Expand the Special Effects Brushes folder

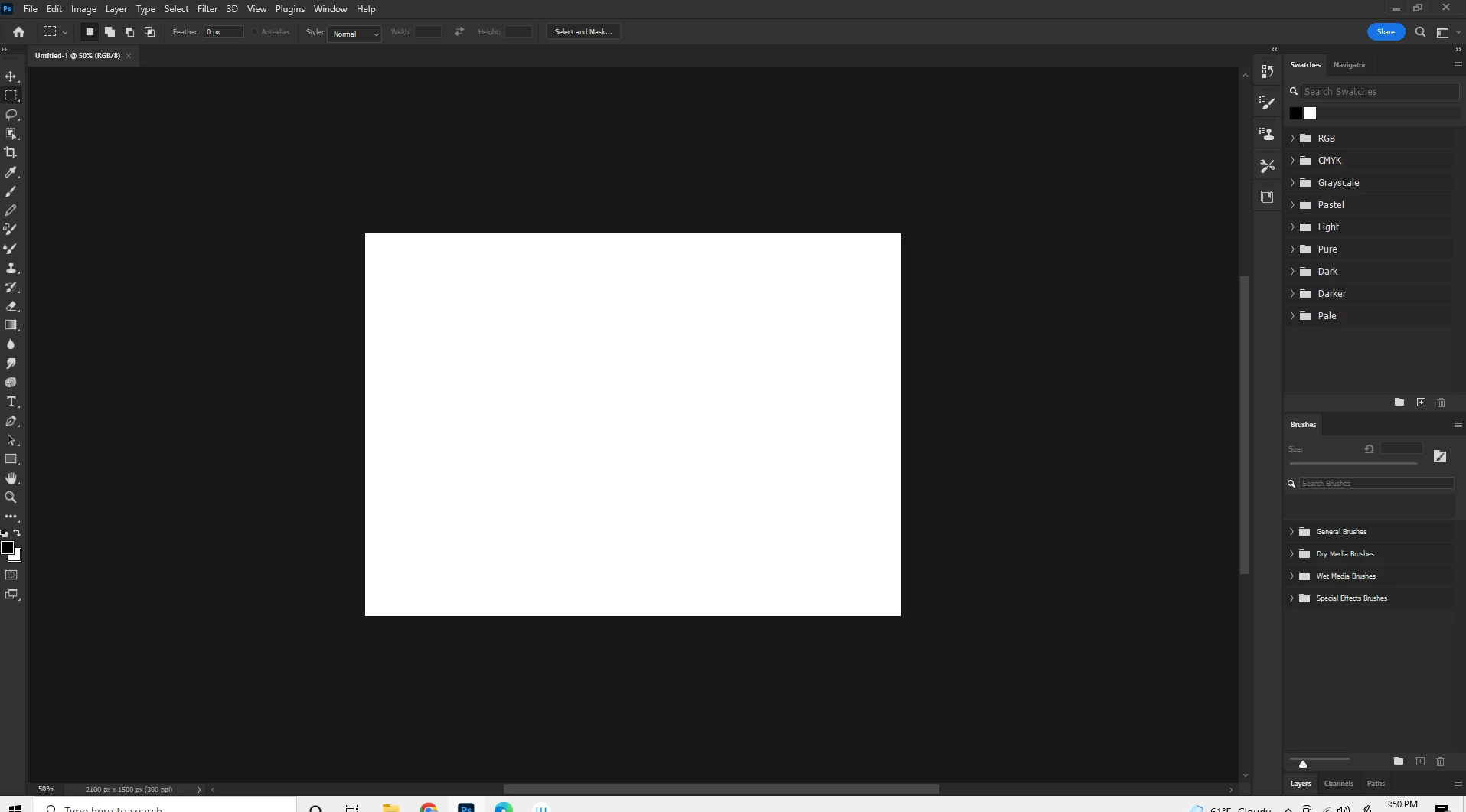[x=1292, y=598]
